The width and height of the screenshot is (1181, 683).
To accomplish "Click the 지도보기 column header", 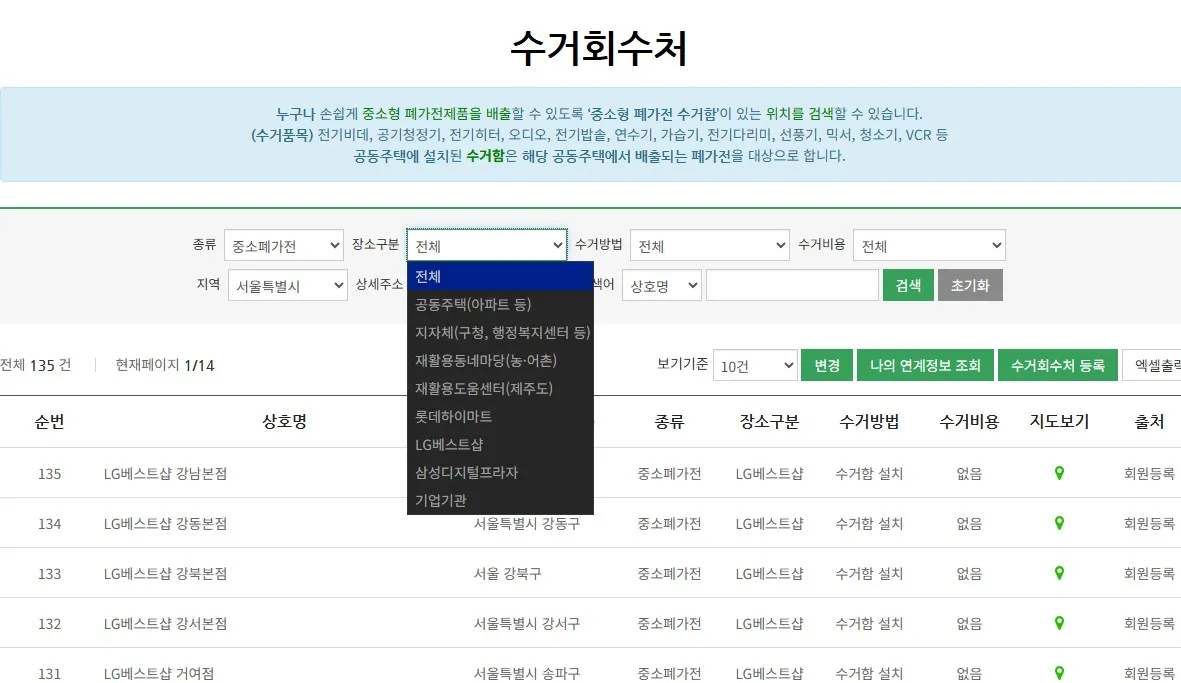I will (x=1059, y=422).
